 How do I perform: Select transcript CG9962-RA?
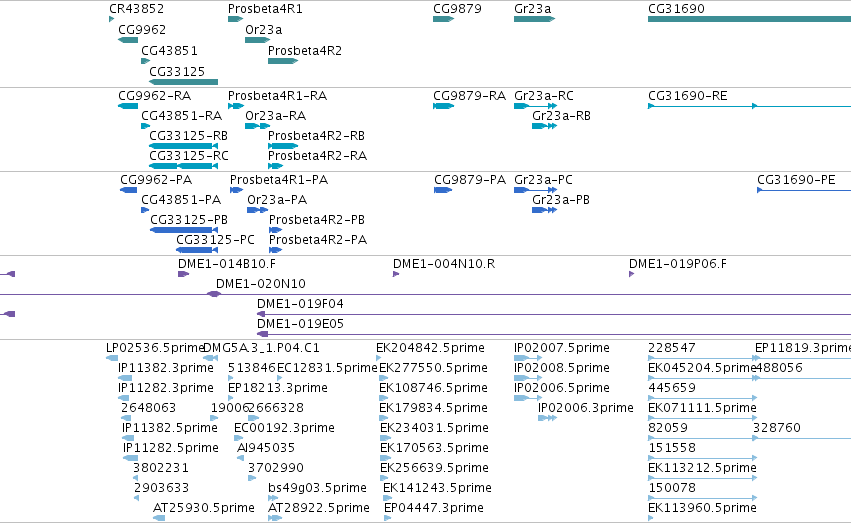[x=155, y=96]
